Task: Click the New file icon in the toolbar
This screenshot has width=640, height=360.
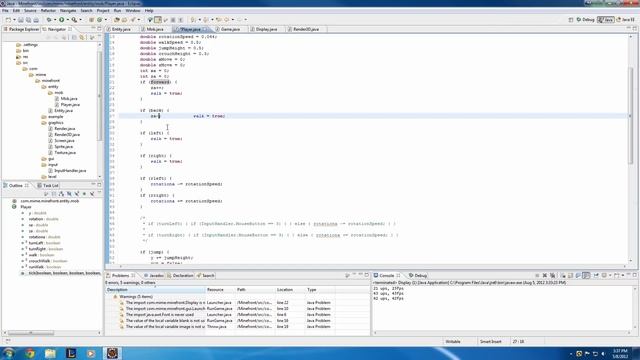Action: 8,20
